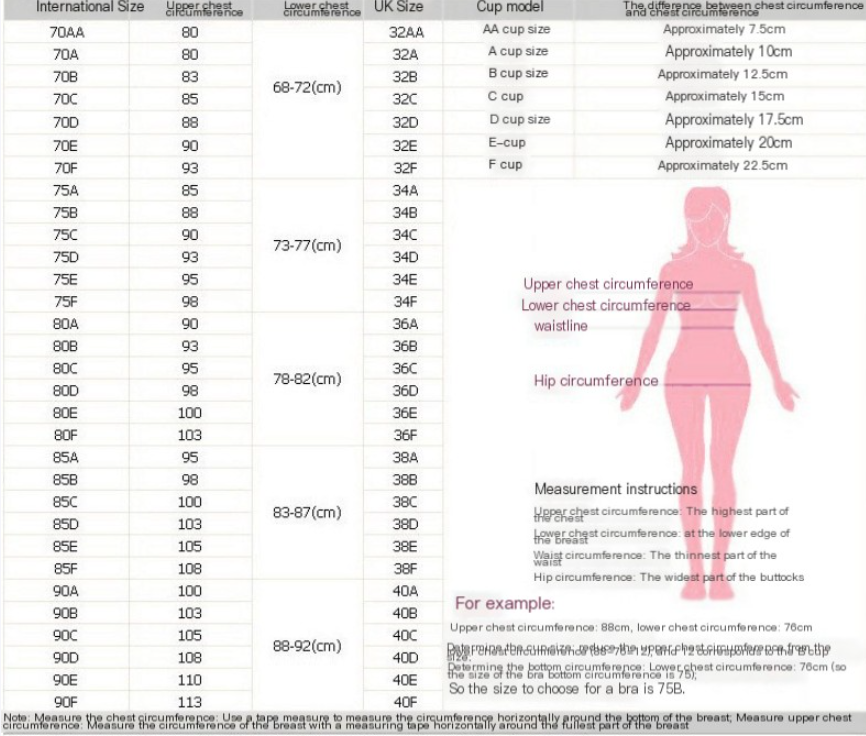Click the 68-72(cm) lower chest range
Screen dimensions: 866x736
tap(307, 87)
